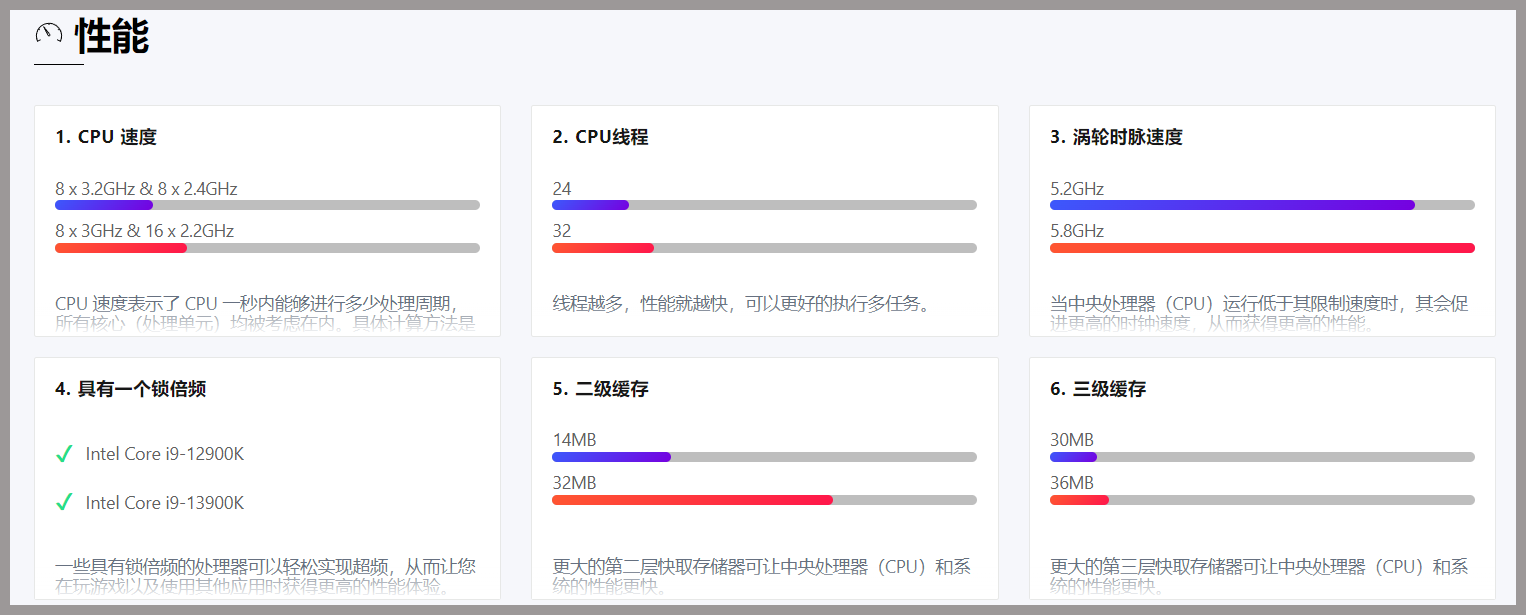Viewport: 1526px width, 615px height.
Task: Click the 32MB L2 cache progress bar
Action: [x=690, y=500]
